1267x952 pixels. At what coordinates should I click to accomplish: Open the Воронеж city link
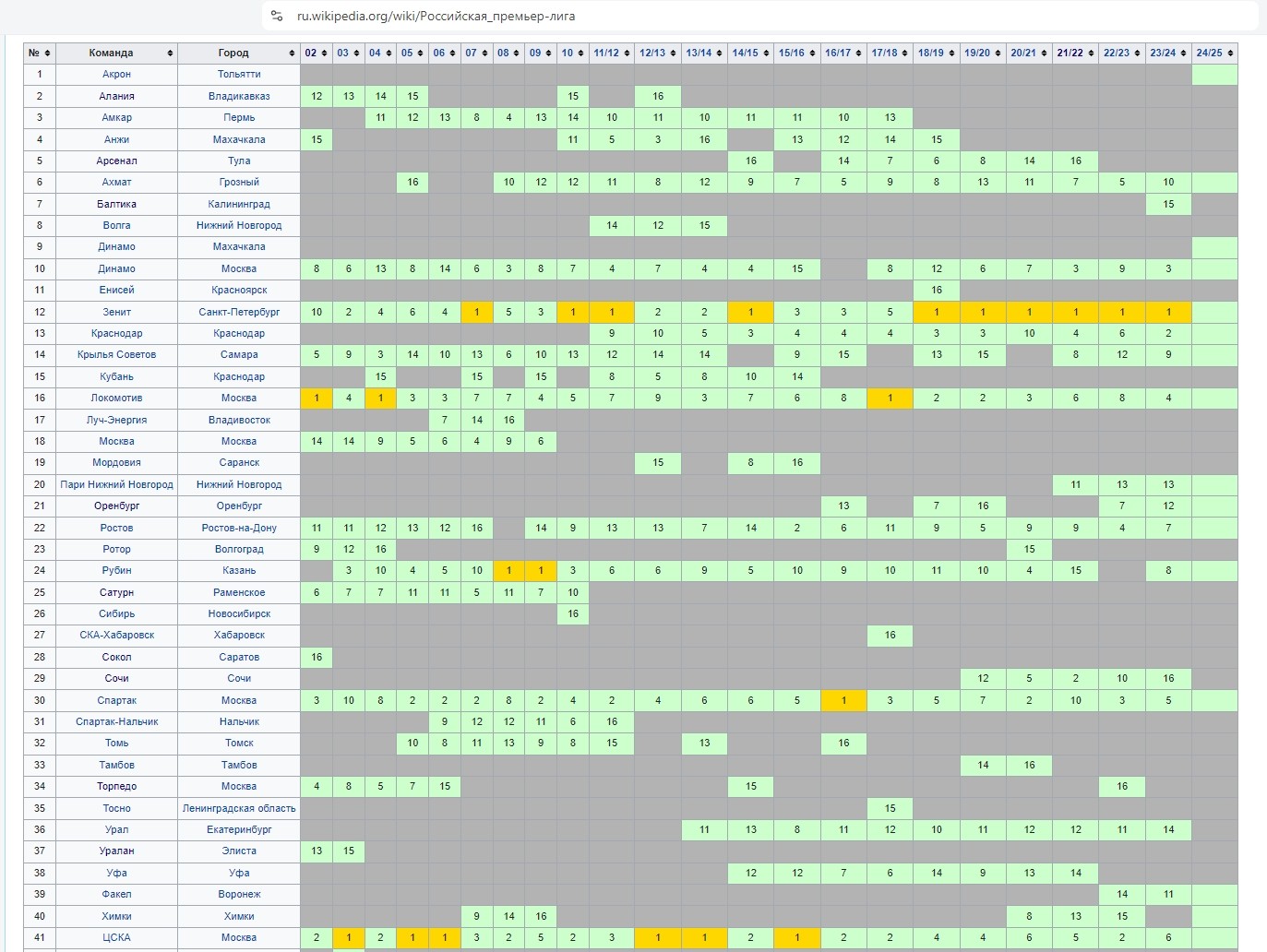[239, 894]
